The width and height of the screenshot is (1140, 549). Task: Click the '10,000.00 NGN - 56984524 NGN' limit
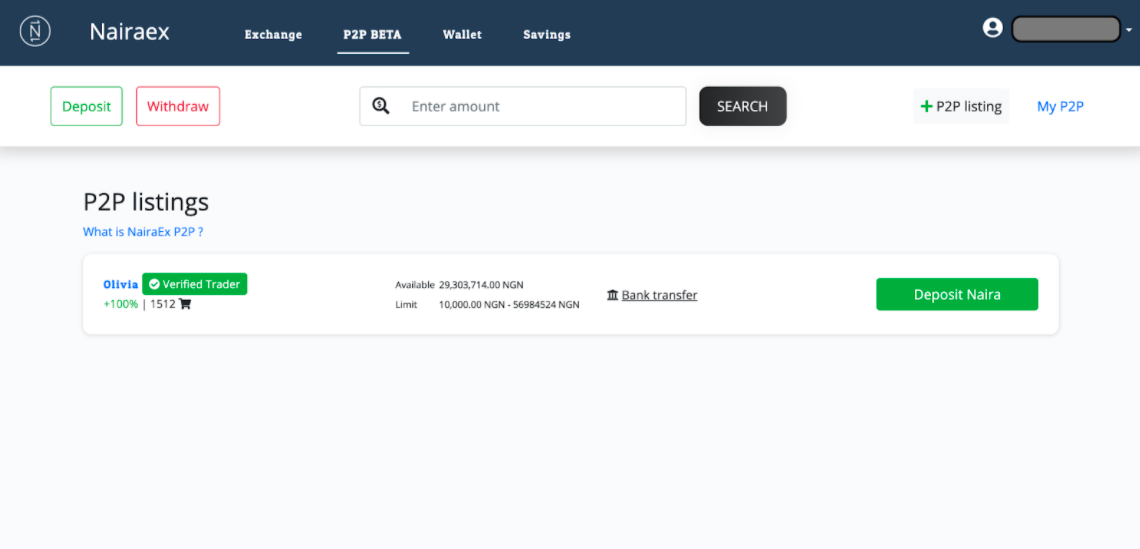[509, 305]
